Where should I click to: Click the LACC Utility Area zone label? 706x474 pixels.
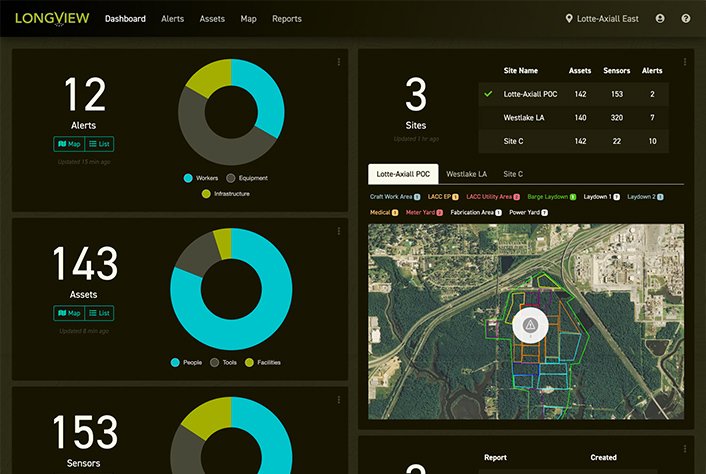point(492,197)
